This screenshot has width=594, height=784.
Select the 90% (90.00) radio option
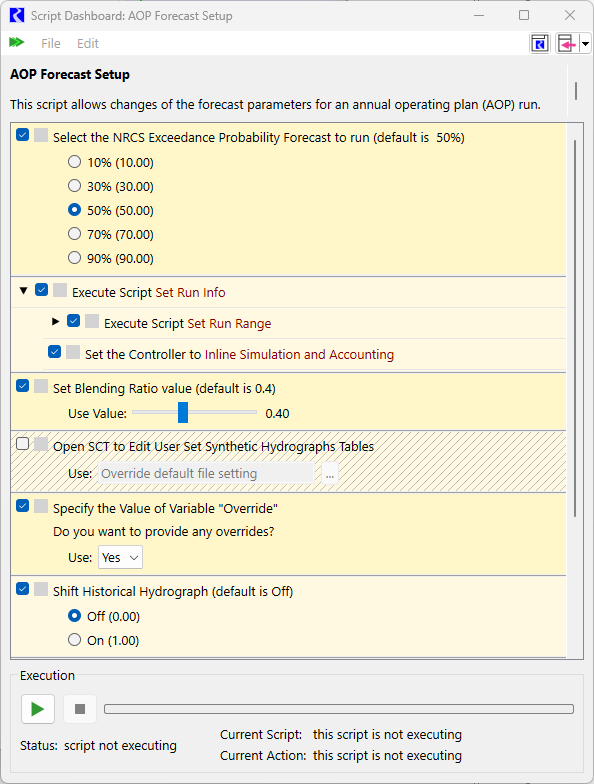point(74,258)
